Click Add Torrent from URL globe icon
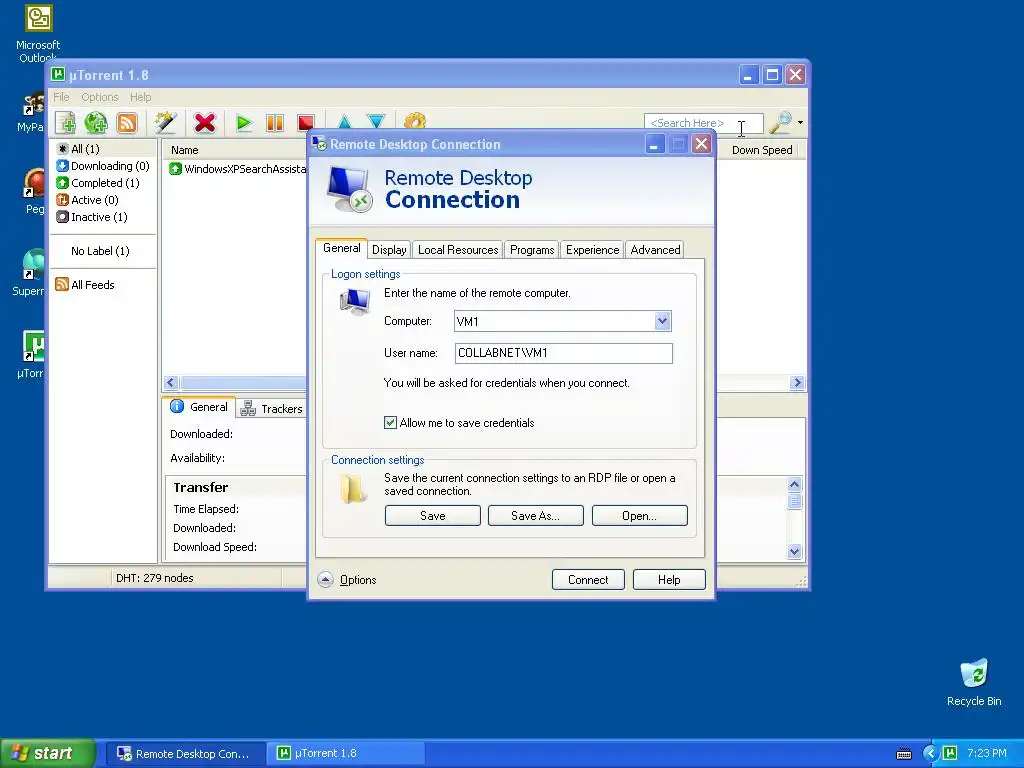Image resolution: width=1024 pixels, height=768 pixels. [x=96, y=122]
